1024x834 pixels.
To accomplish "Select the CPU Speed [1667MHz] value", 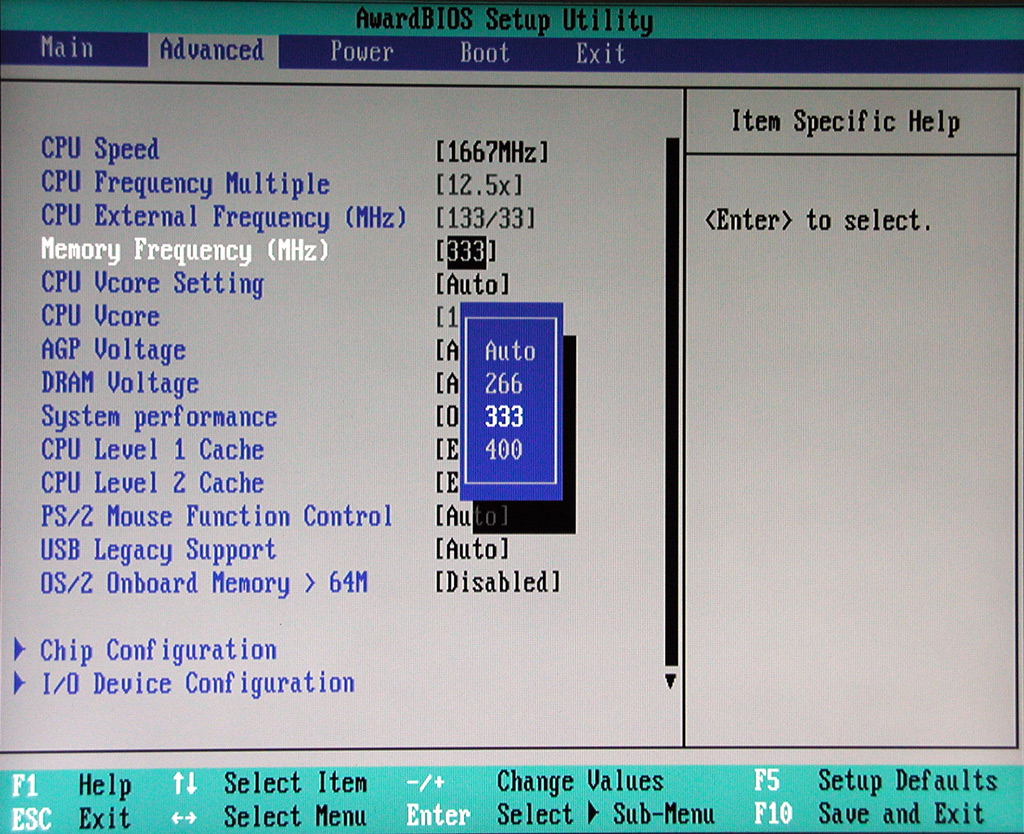I will click(x=492, y=153).
